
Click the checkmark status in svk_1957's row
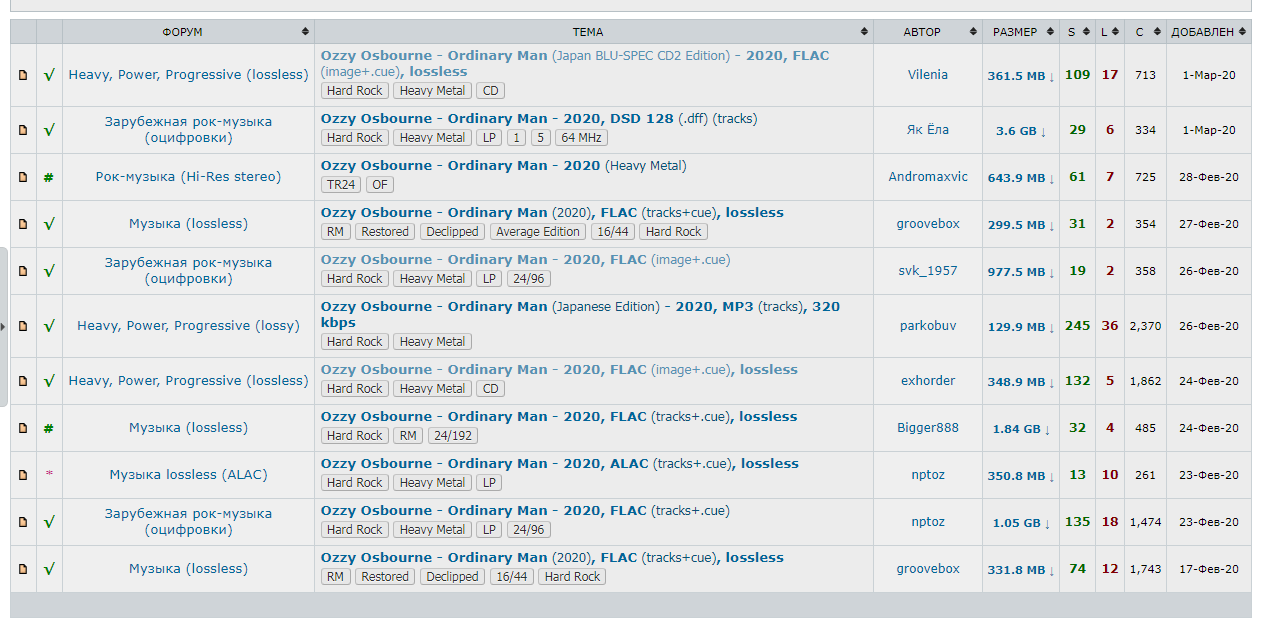49,271
